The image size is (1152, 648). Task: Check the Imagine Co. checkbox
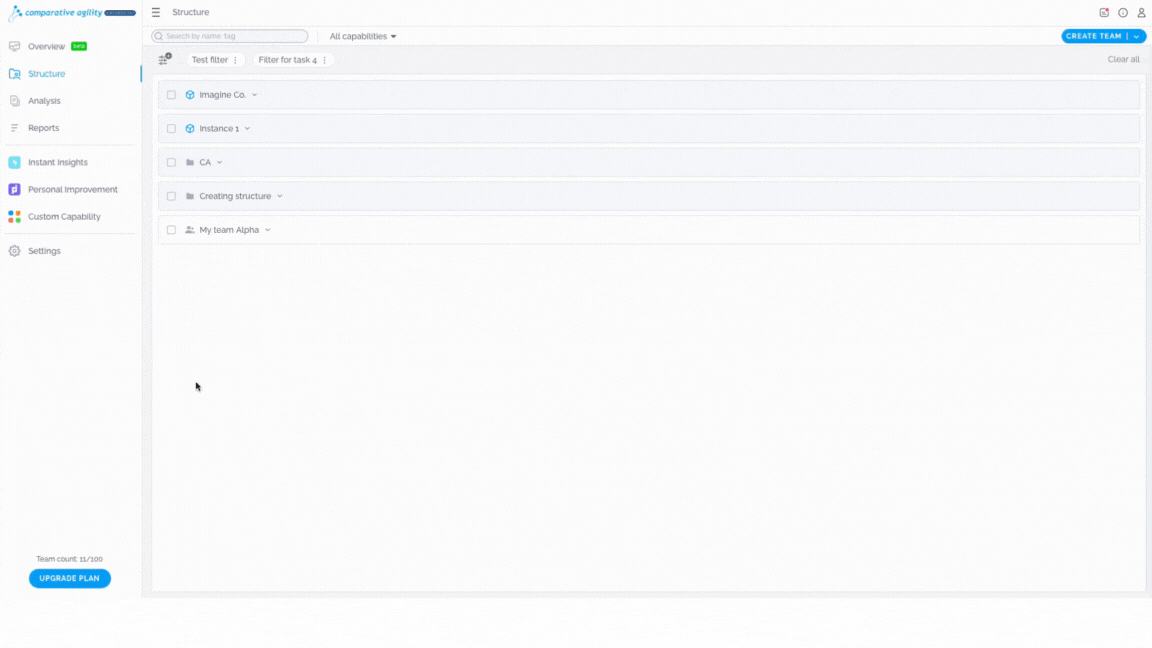click(171, 95)
